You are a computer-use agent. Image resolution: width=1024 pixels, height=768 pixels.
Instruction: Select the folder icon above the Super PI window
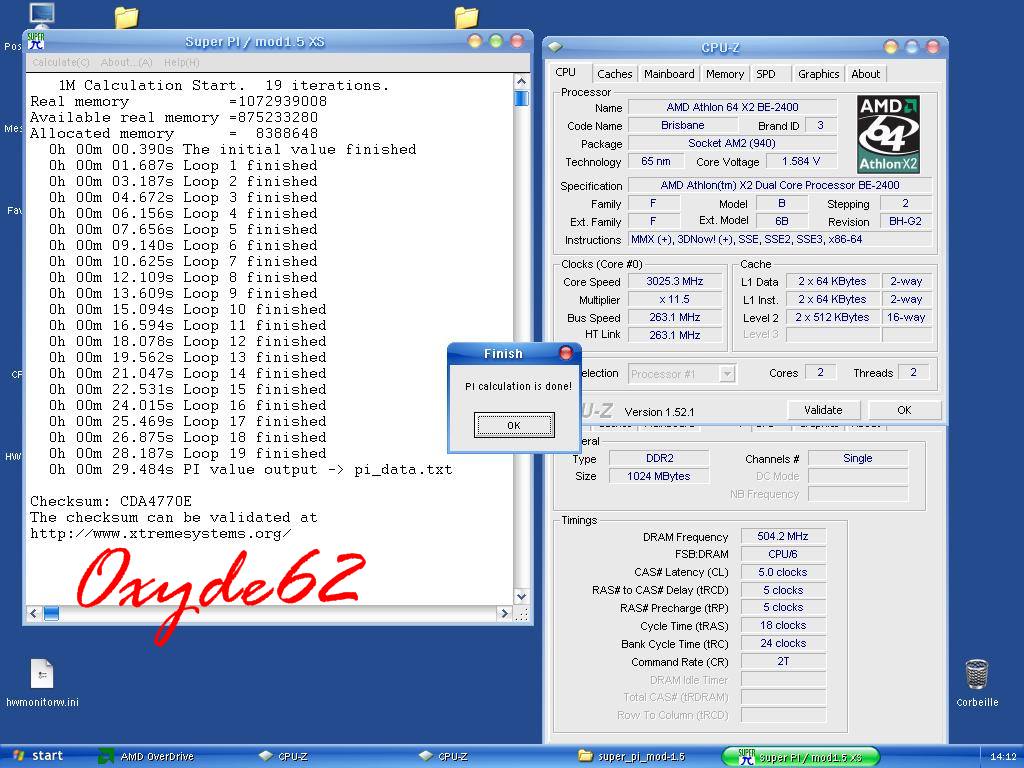point(126,17)
